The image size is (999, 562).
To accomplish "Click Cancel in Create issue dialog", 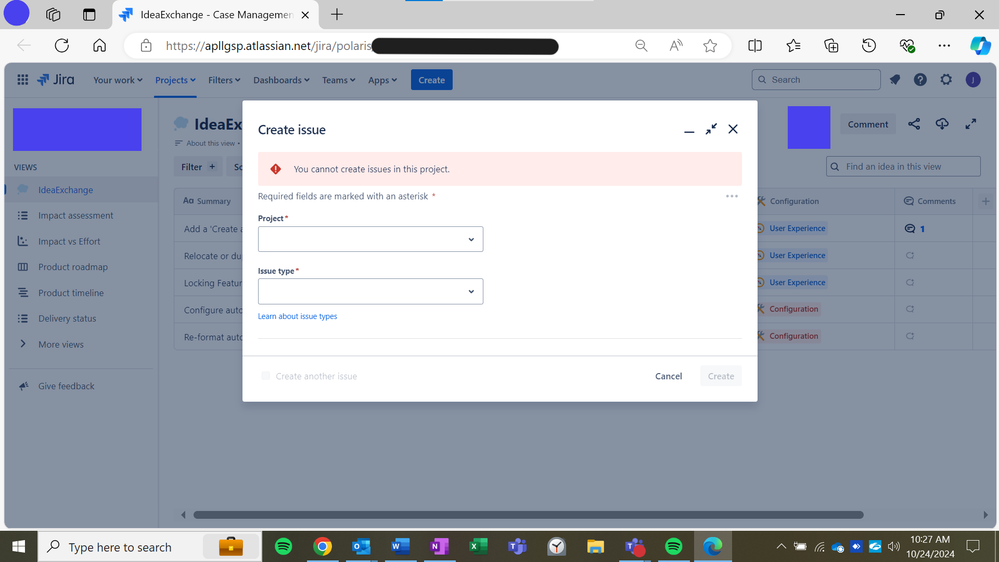I will click(668, 376).
